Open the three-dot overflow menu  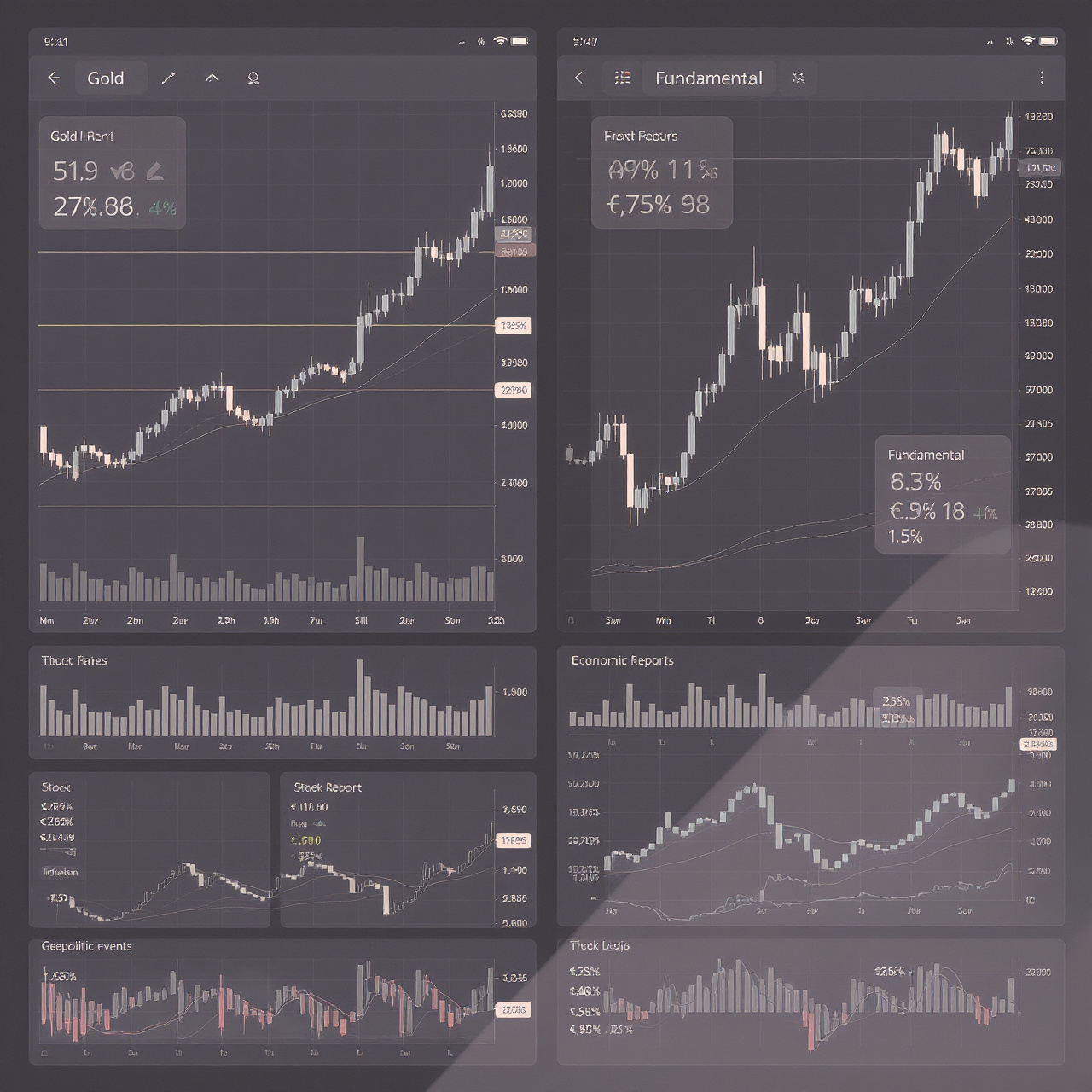pyautogui.click(x=1042, y=78)
